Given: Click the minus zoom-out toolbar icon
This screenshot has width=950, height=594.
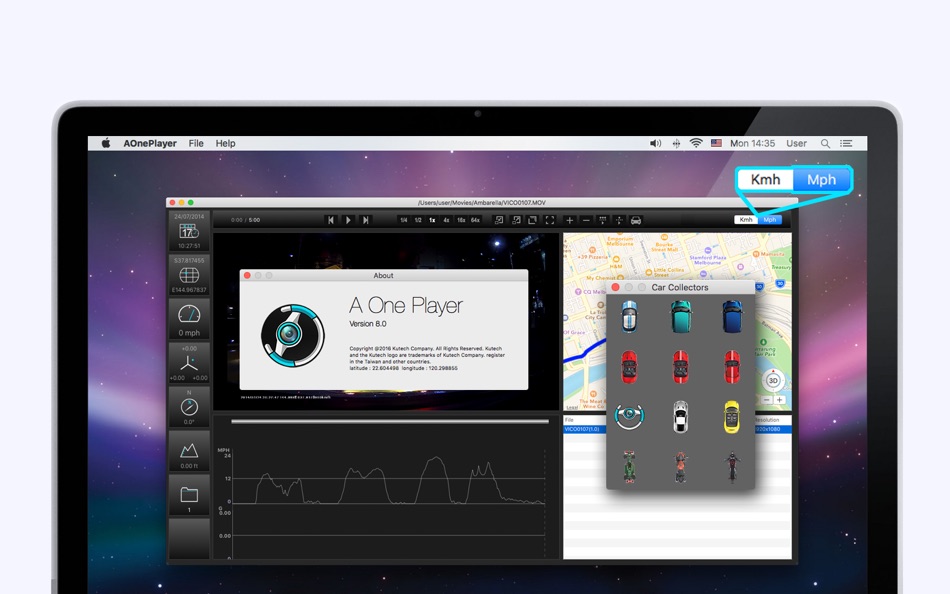Looking at the screenshot, I should click(586, 220).
